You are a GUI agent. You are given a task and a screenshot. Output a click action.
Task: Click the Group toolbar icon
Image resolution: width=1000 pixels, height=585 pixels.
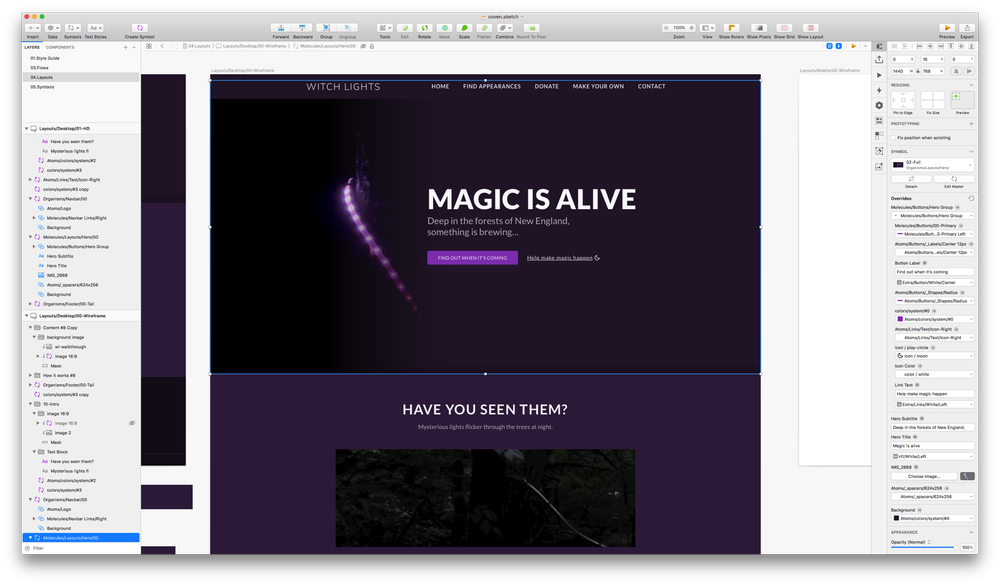pos(326,28)
